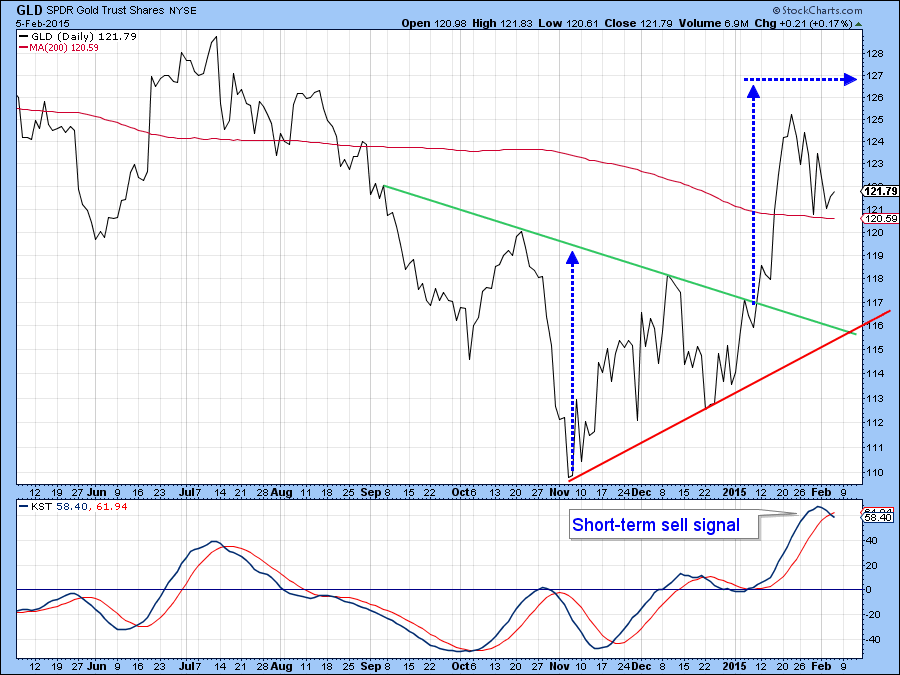Click the -40 label on the KST axis
The height and width of the screenshot is (675, 900).
point(872,639)
